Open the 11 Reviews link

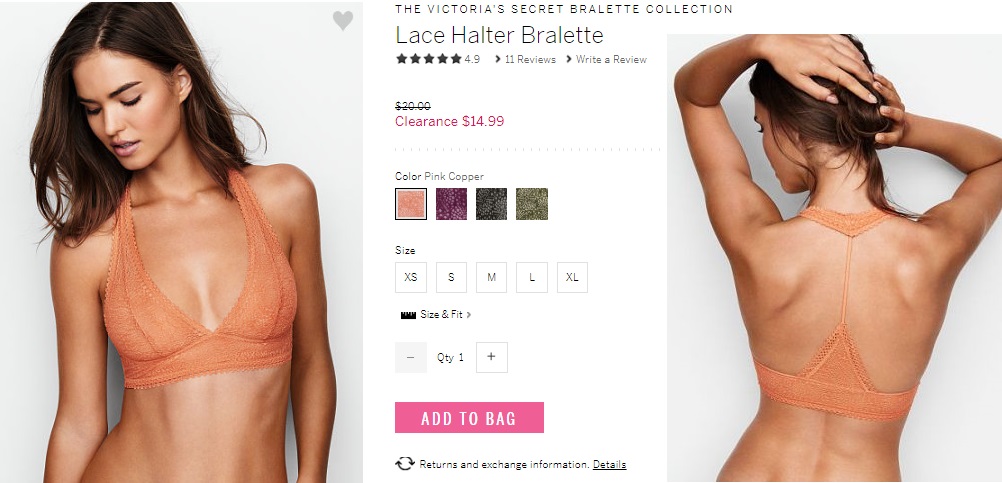click(530, 59)
